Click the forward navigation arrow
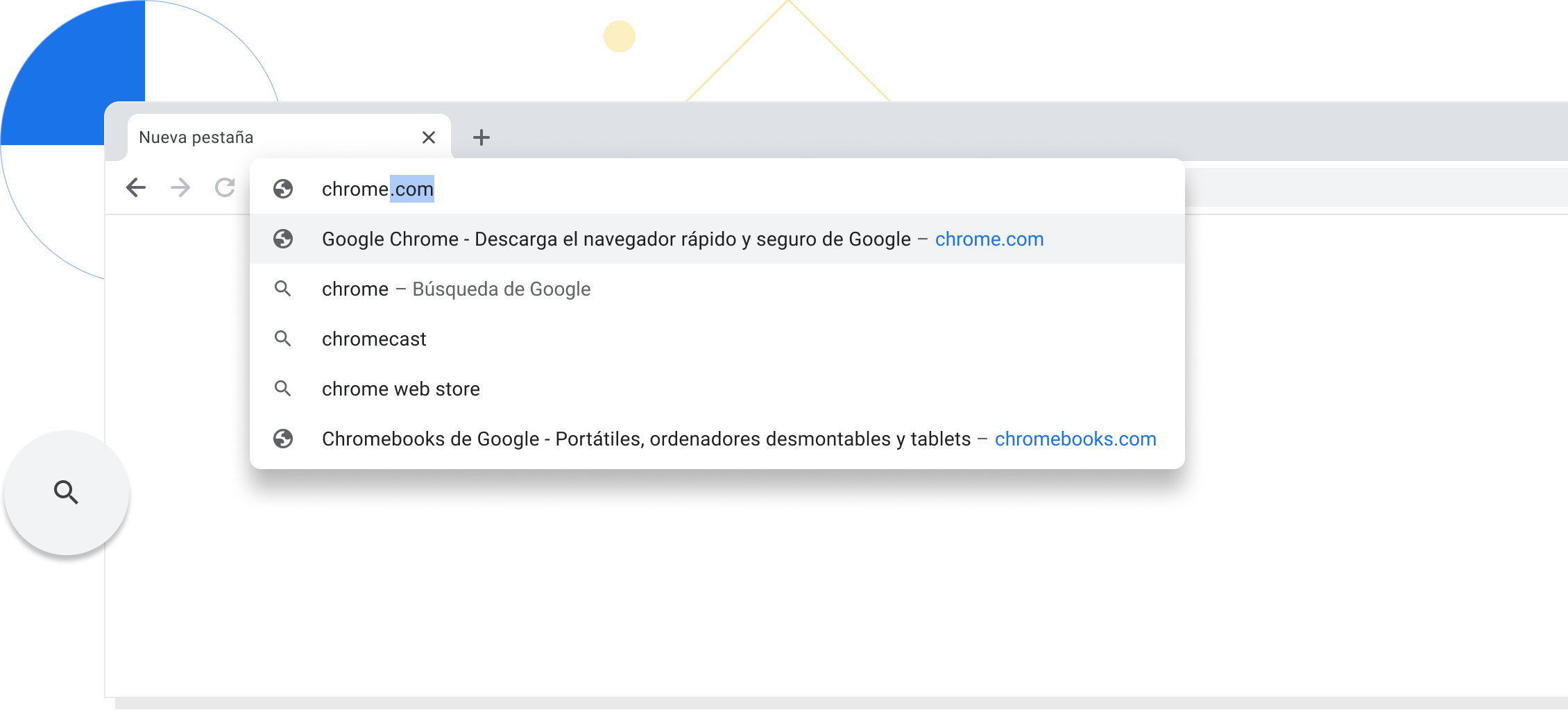Viewport: 1568px width, 712px height. coord(180,187)
